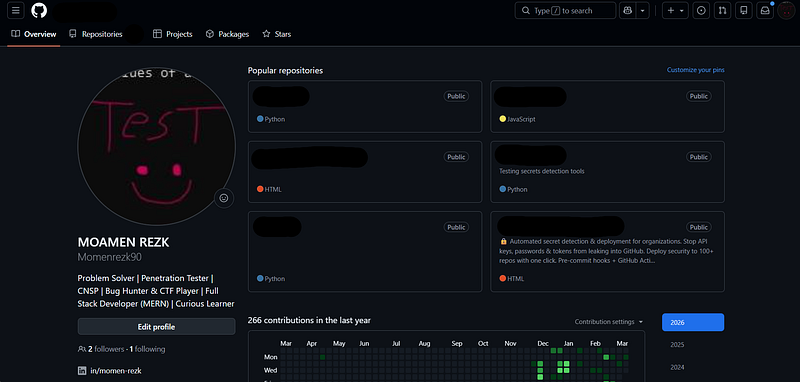Open the user avatar menu in the header
800x382 pixels.
click(786, 10)
